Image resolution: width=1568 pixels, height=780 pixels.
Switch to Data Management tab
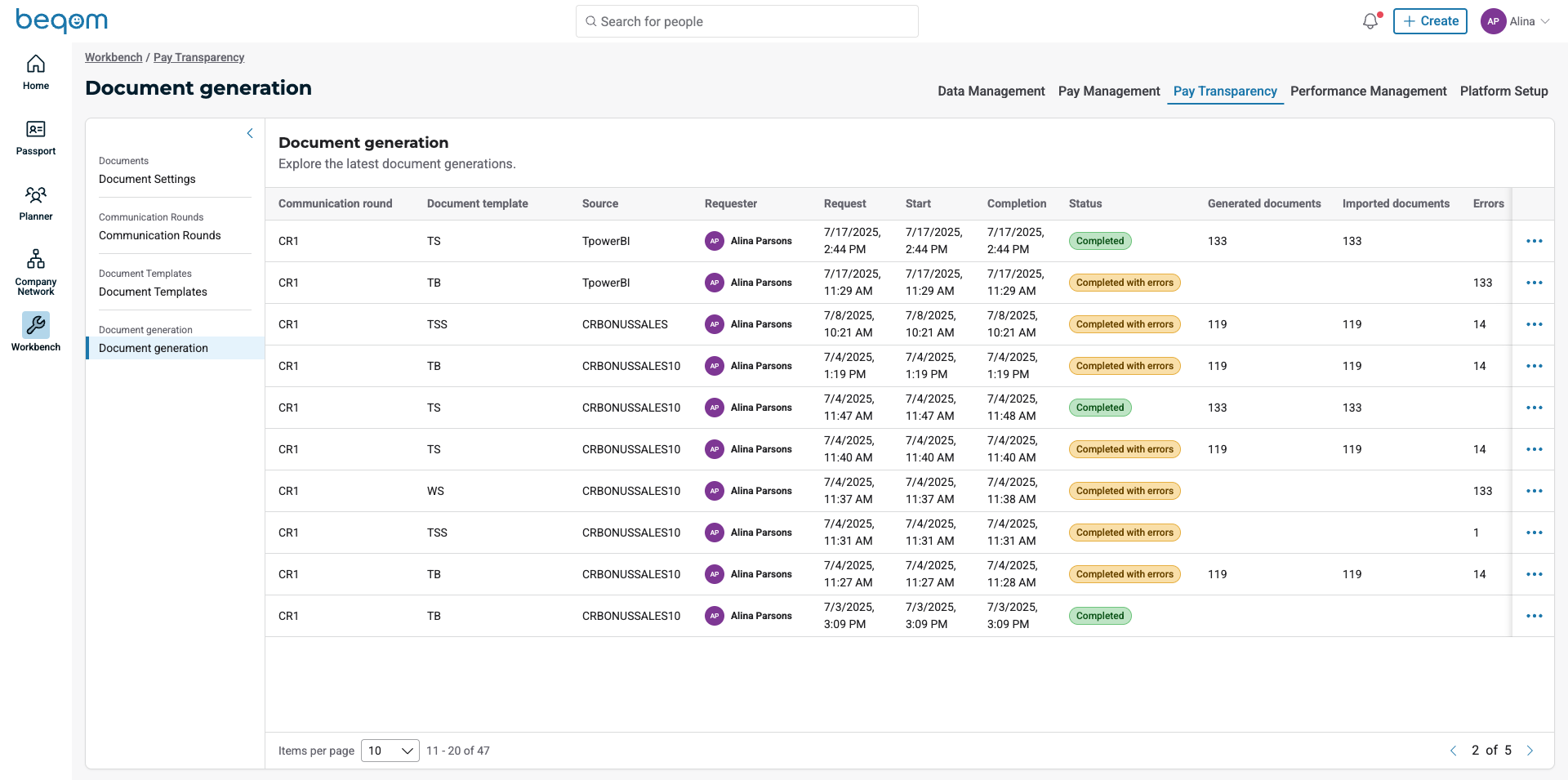click(991, 91)
